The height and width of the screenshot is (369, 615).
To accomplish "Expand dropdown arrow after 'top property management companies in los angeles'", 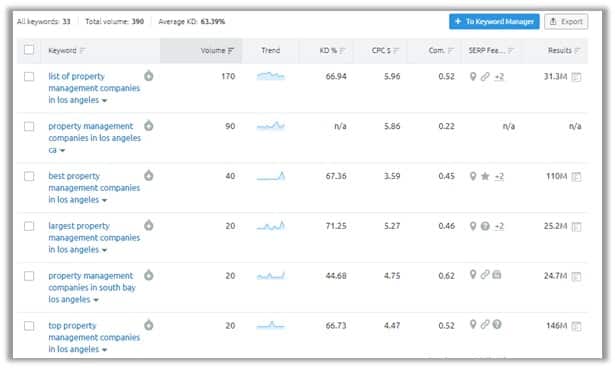I will click(x=104, y=350).
